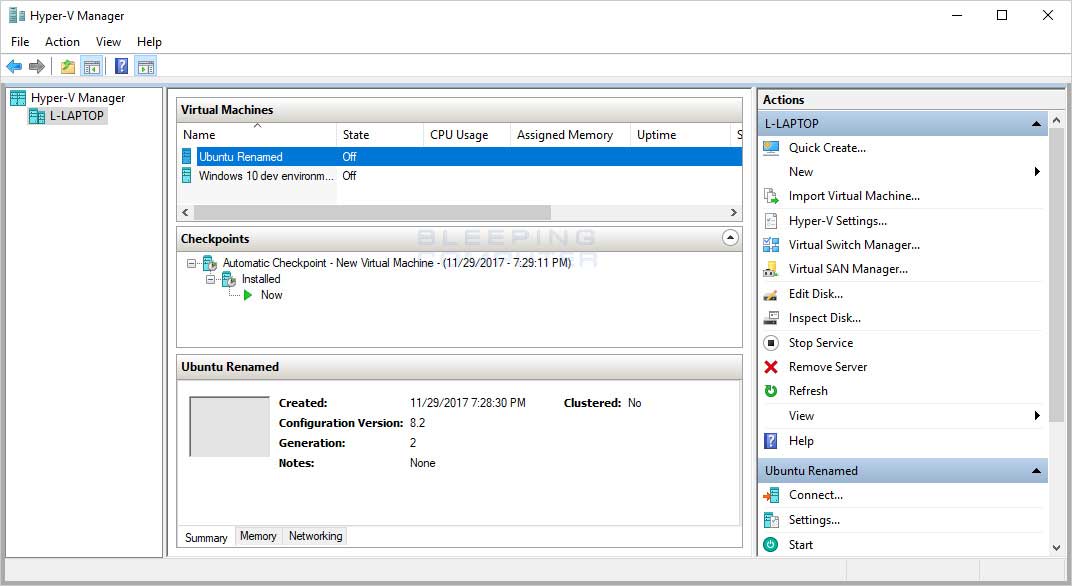The height and width of the screenshot is (586, 1072).
Task: Collapse the Ubuntu Renamed actions section
Action: [1036, 471]
